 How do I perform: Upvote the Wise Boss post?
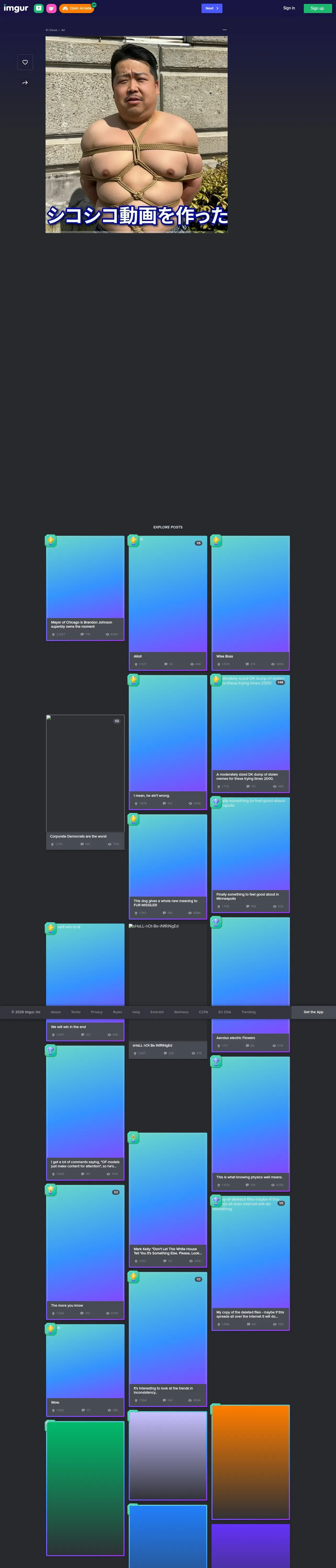click(x=219, y=664)
